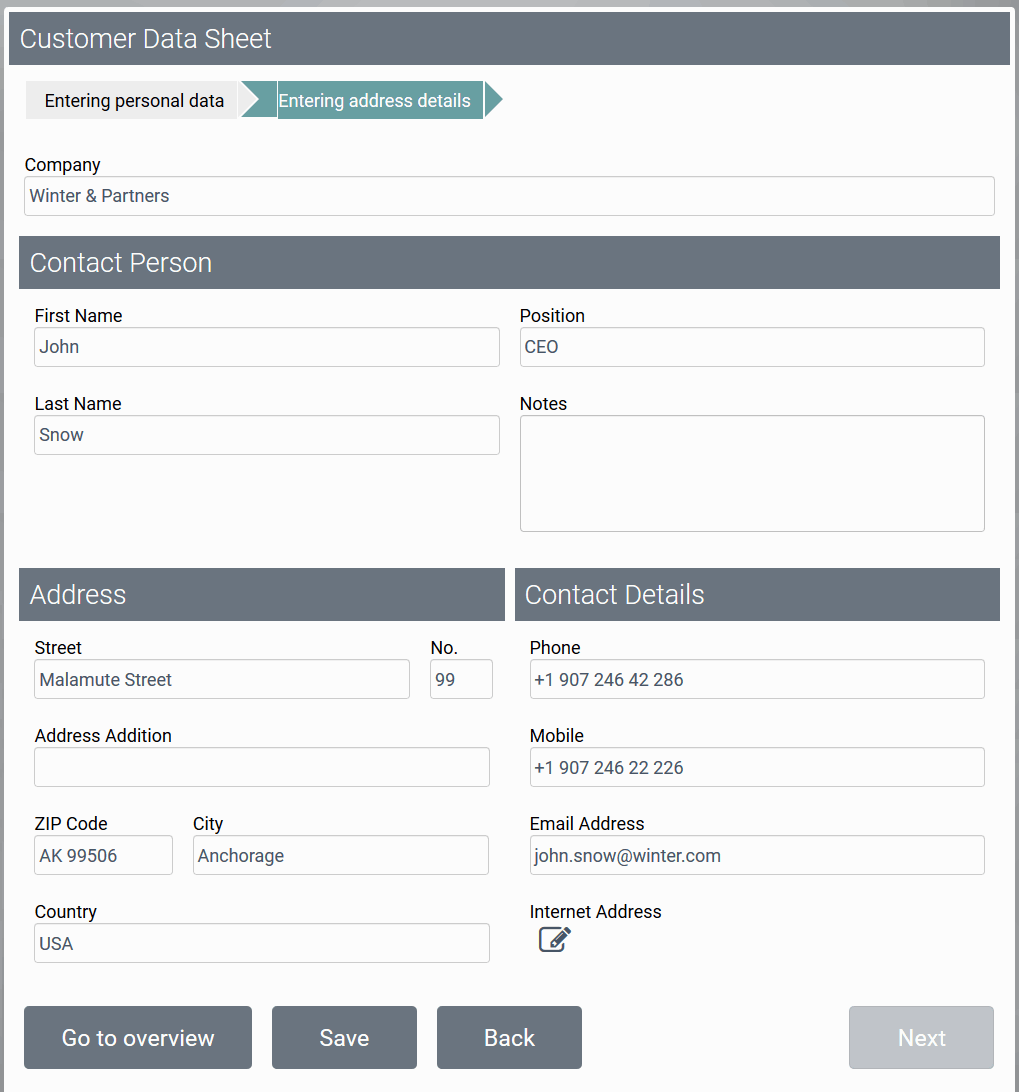This screenshot has height=1092, width=1019.
Task: Open the Entering personal data step
Action: point(134,101)
